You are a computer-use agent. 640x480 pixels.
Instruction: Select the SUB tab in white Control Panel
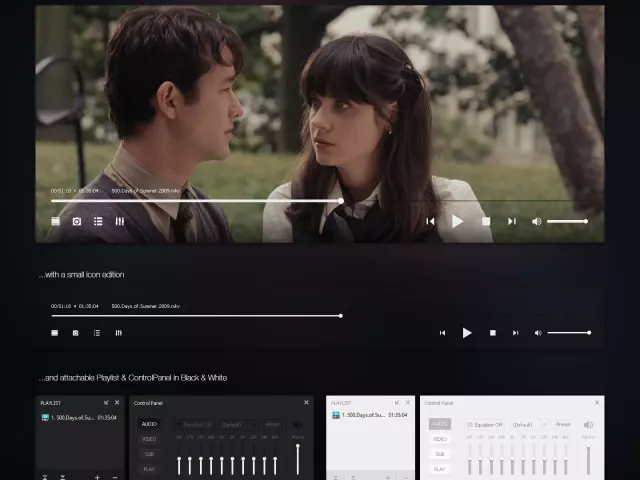[x=440, y=454]
